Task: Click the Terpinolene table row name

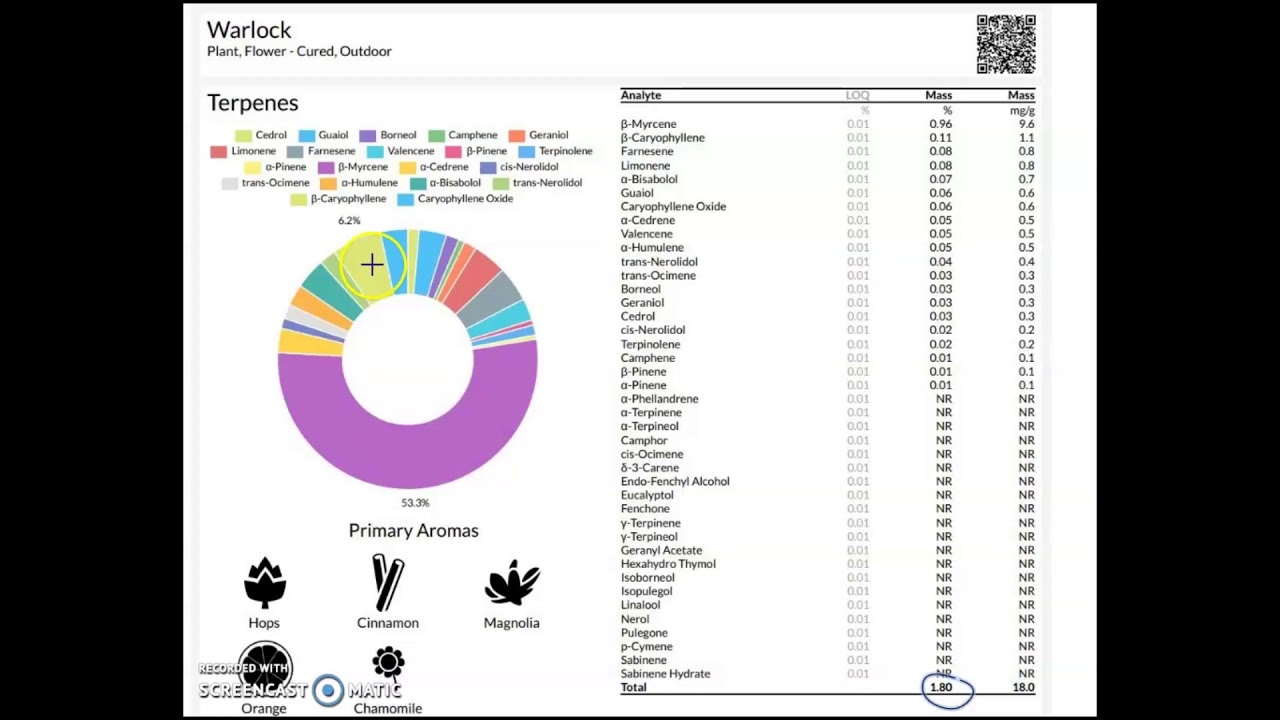Action: pos(651,344)
